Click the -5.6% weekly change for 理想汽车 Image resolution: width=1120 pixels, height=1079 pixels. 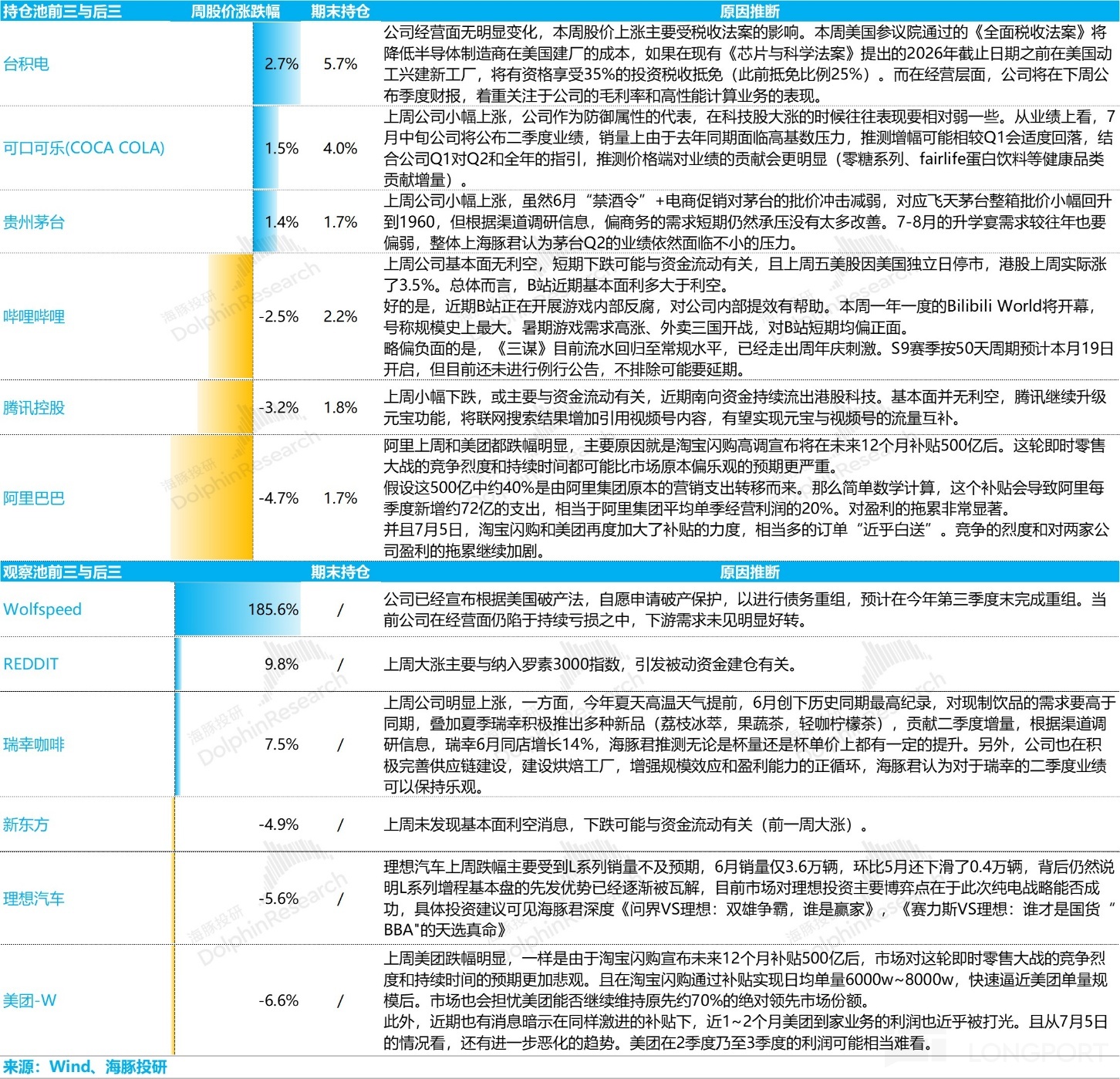(x=278, y=899)
